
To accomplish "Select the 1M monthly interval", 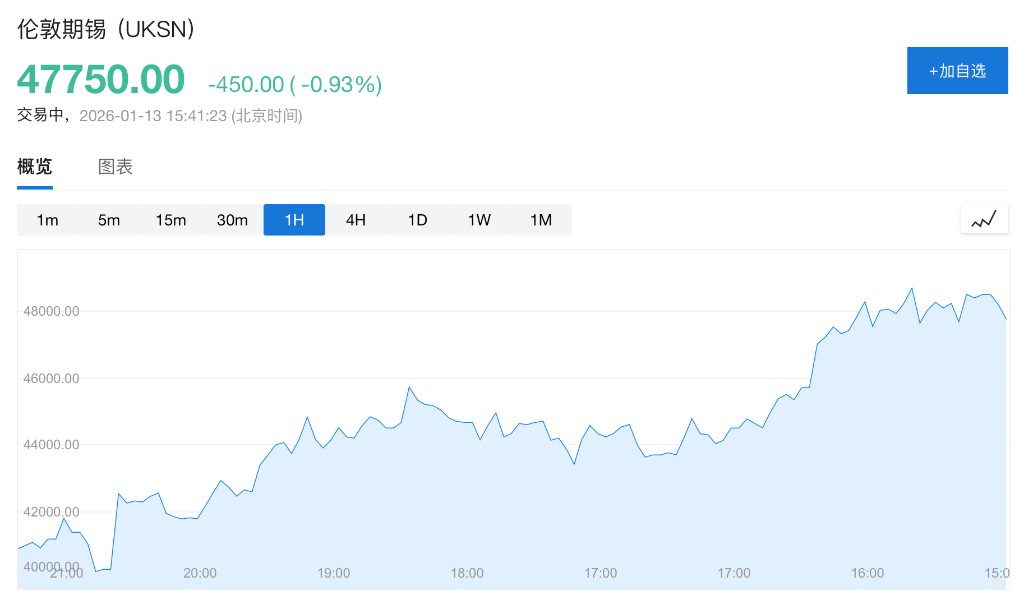I will coord(541,220).
